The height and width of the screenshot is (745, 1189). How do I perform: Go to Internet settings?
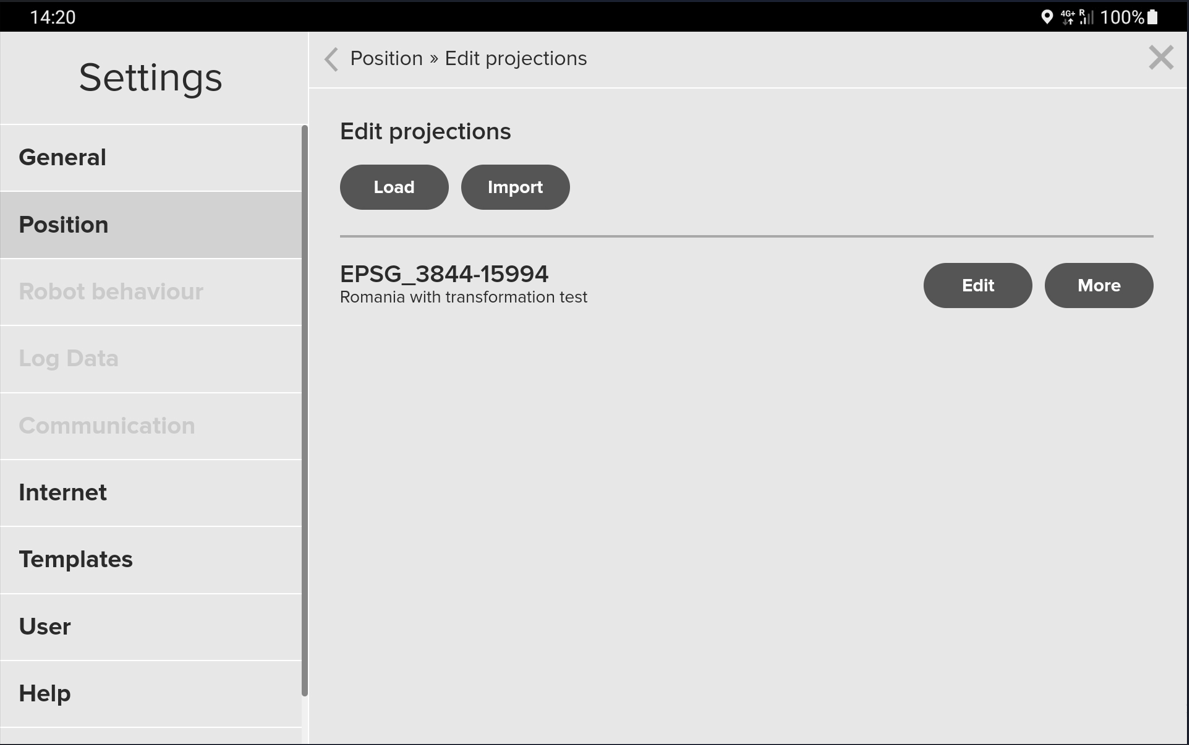pyautogui.click(x=151, y=493)
